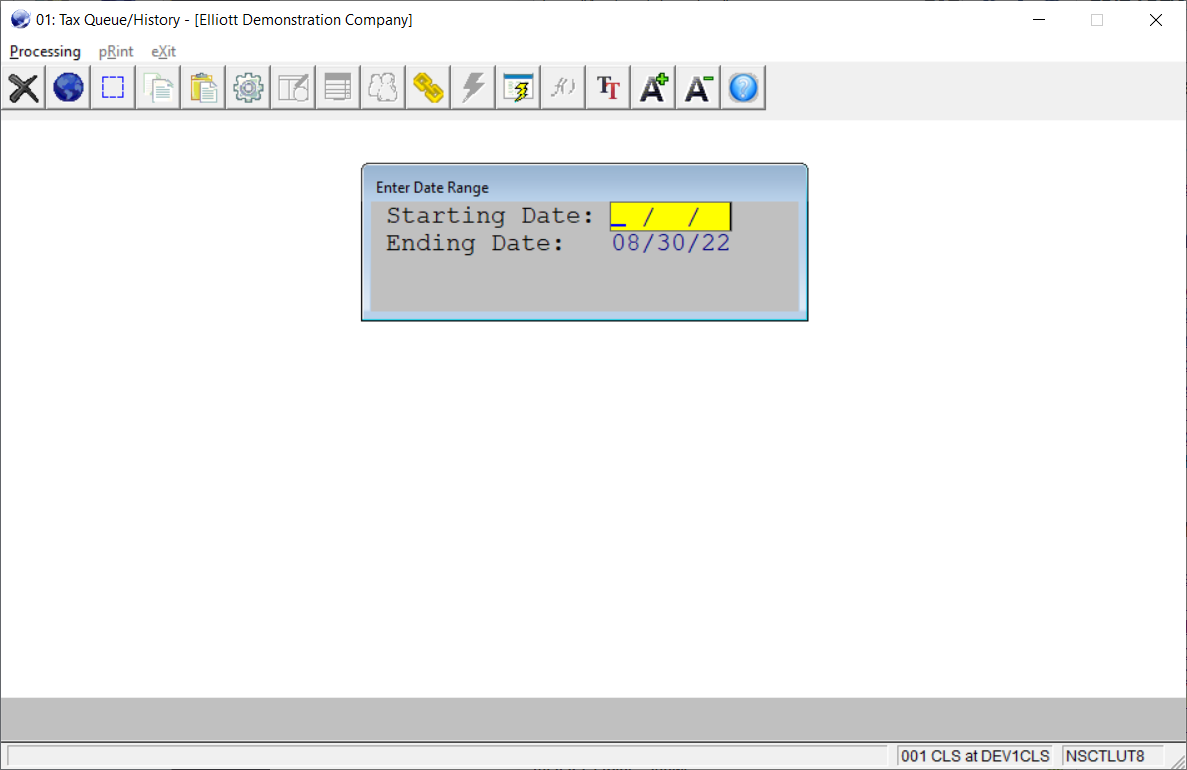1187x770 pixels.
Task: Open the pRint menu
Action: [116, 51]
